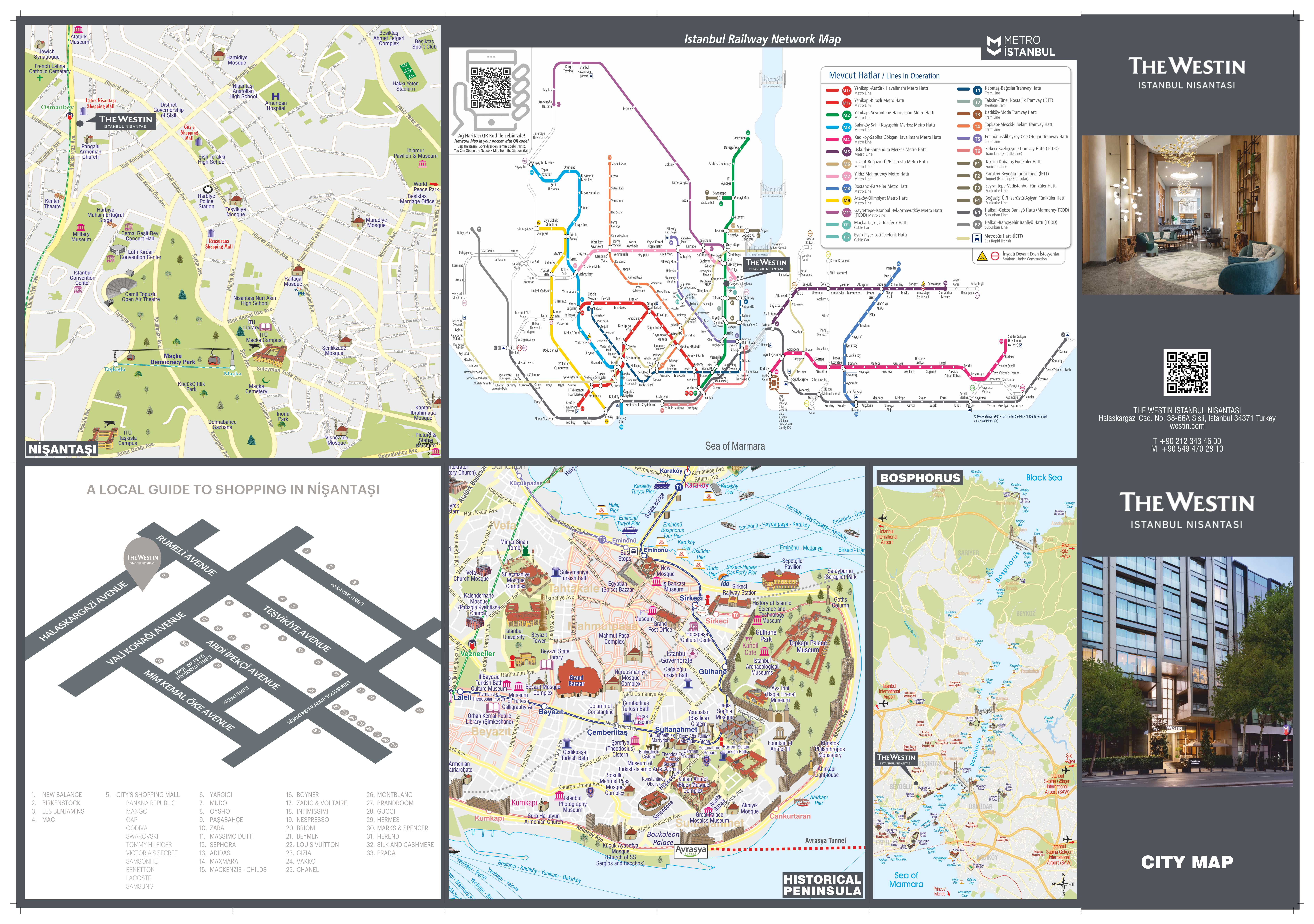This screenshot has width=1314, height=924.
Task: Click the westin.com website address
Action: coord(1187,426)
